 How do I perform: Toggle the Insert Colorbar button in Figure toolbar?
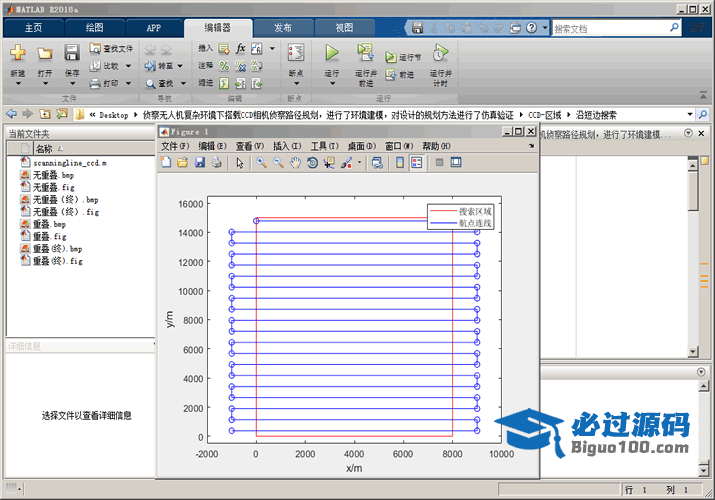click(x=400, y=163)
